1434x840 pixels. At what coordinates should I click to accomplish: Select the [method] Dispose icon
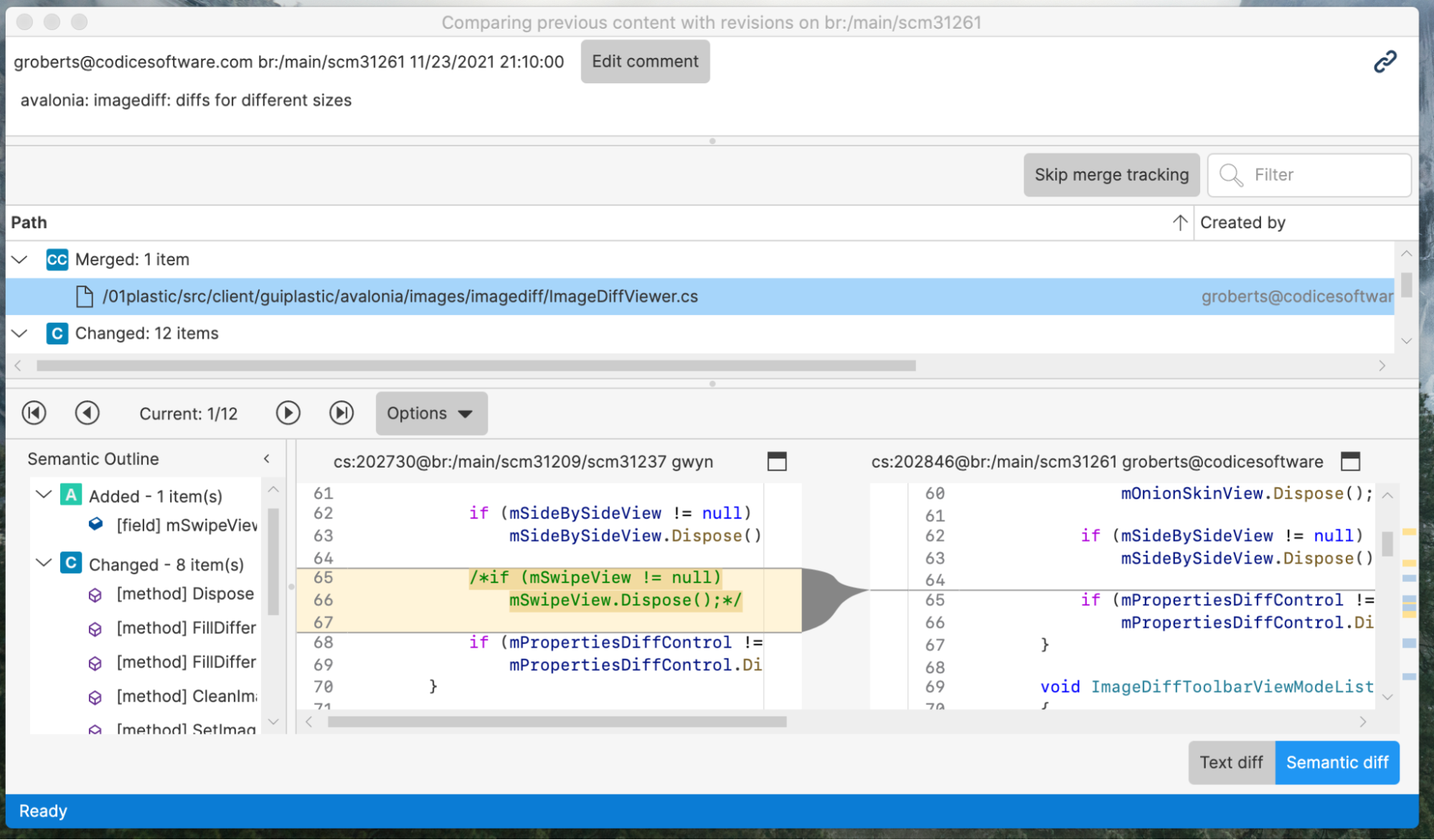point(95,594)
